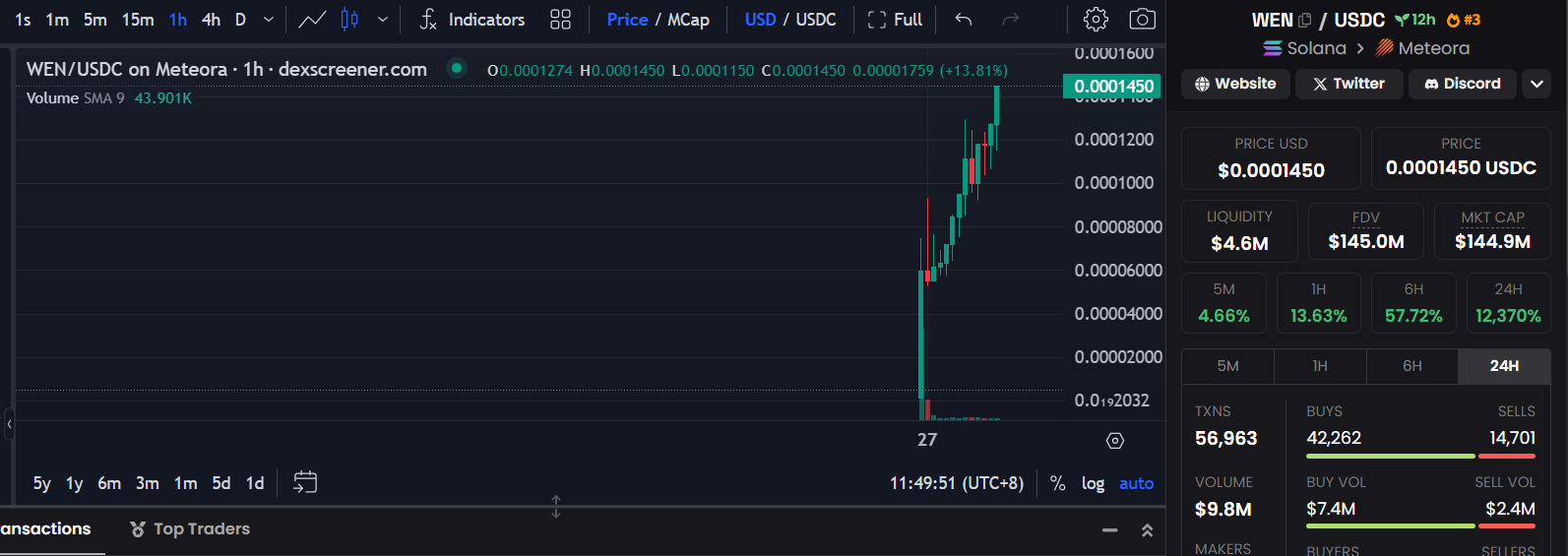Toggle auto scale on chart
The height and width of the screenshot is (556, 1568).
pyautogui.click(x=1136, y=483)
